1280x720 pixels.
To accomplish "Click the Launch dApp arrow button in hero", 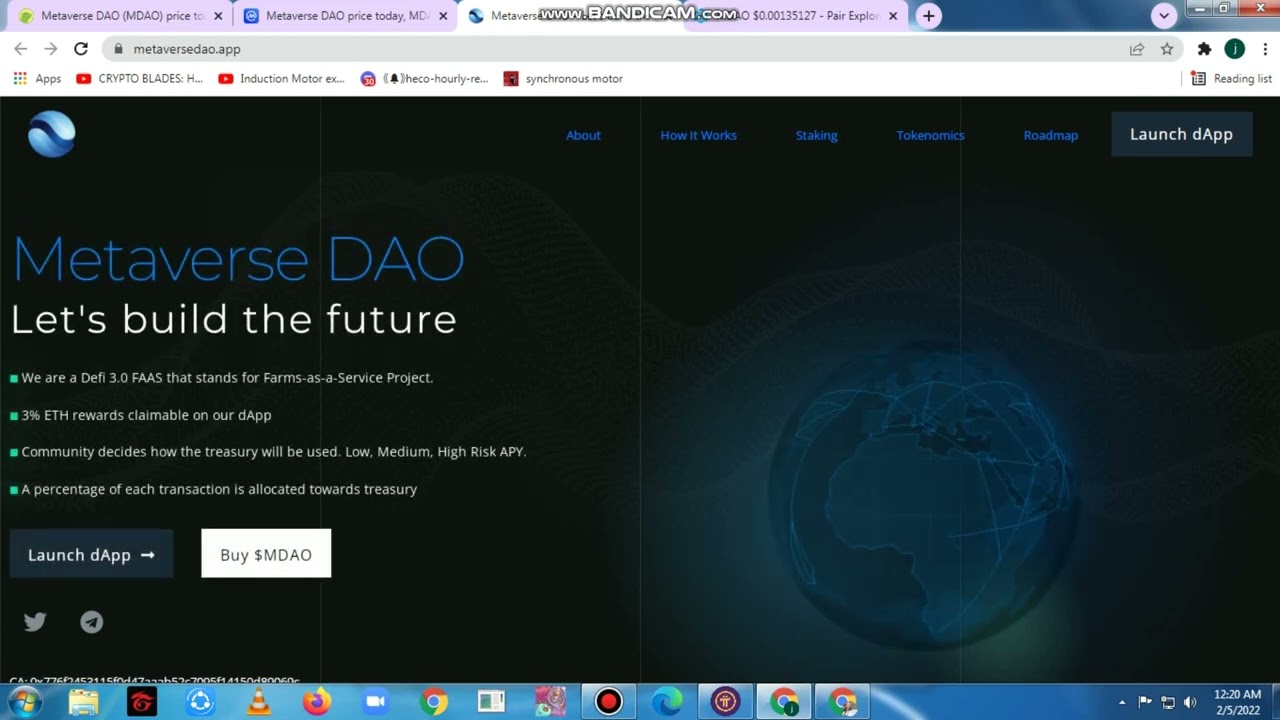I will click(x=91, y=554).
